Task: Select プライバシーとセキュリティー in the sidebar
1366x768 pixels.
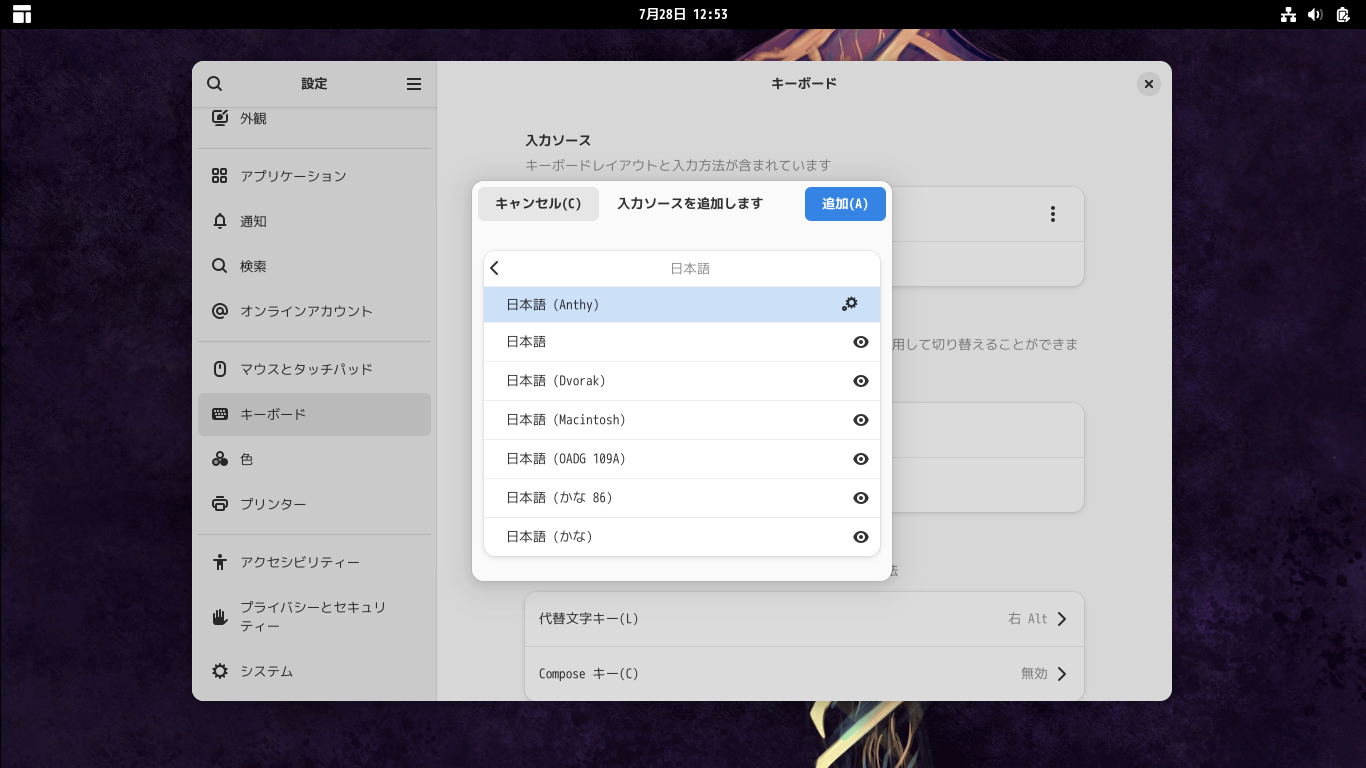Action: click(x=314, y=616)
